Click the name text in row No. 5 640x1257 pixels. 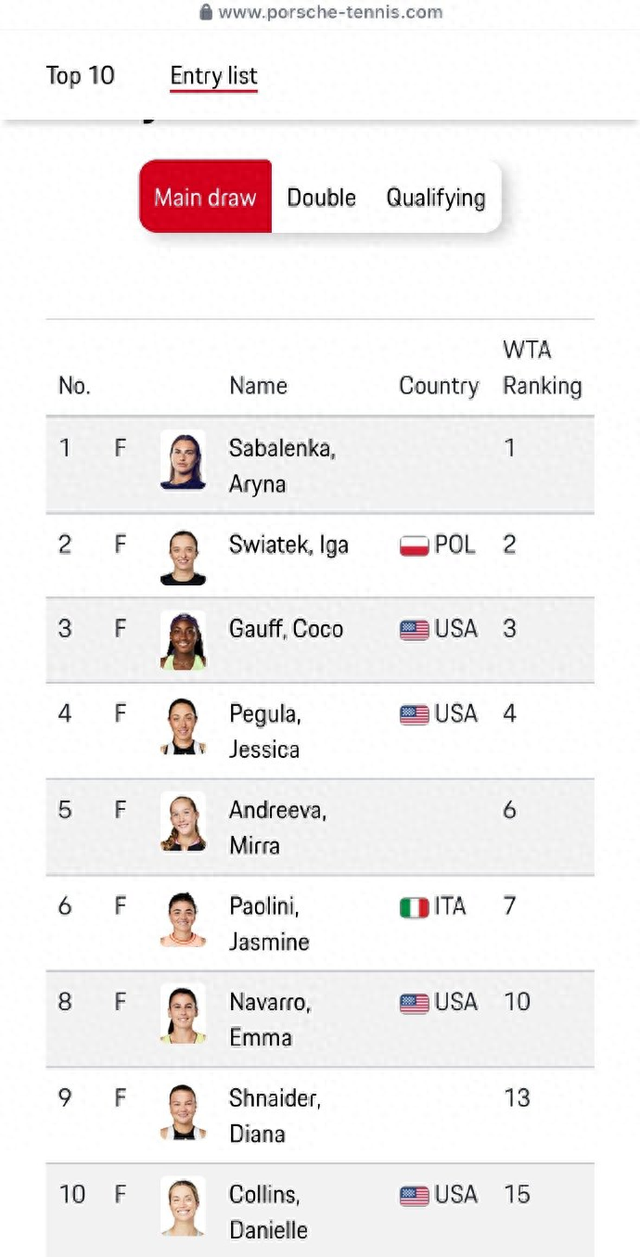[277, 827]
